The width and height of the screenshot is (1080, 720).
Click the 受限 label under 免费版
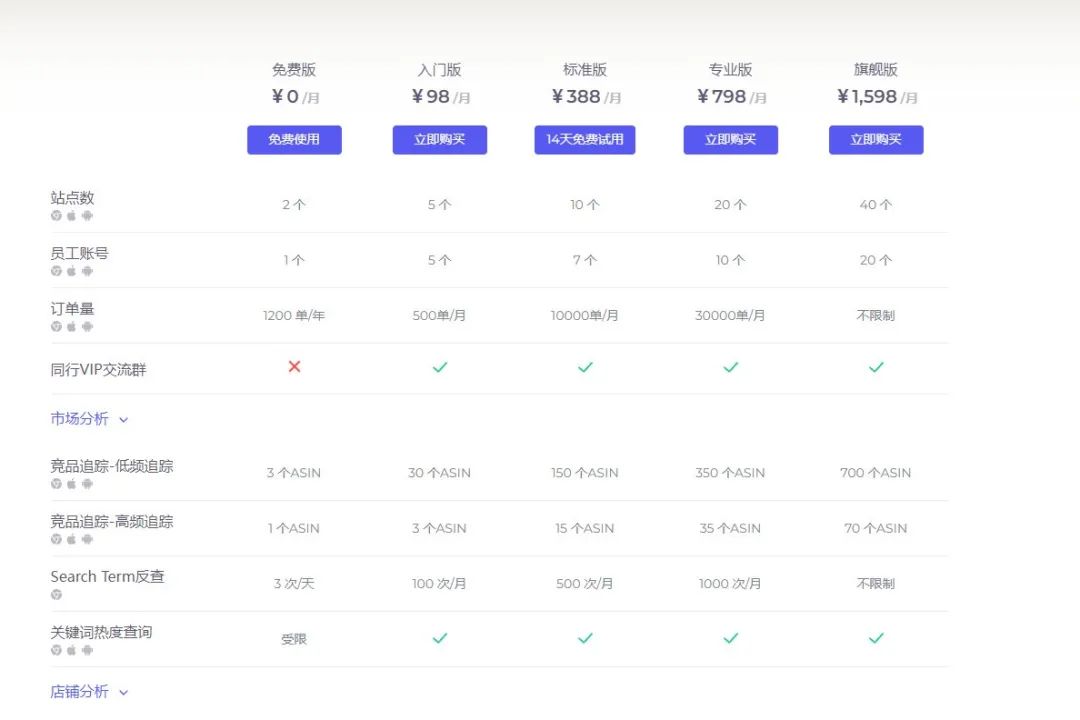pos(293,637)
